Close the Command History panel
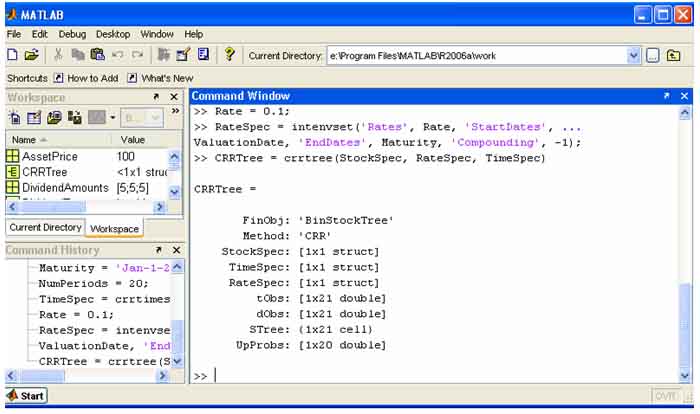 (x=176, y=250)
